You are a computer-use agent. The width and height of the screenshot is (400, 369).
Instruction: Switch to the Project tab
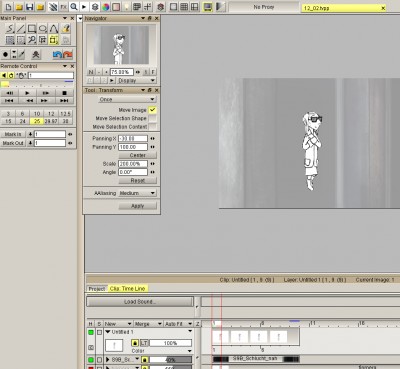[97, 289]
